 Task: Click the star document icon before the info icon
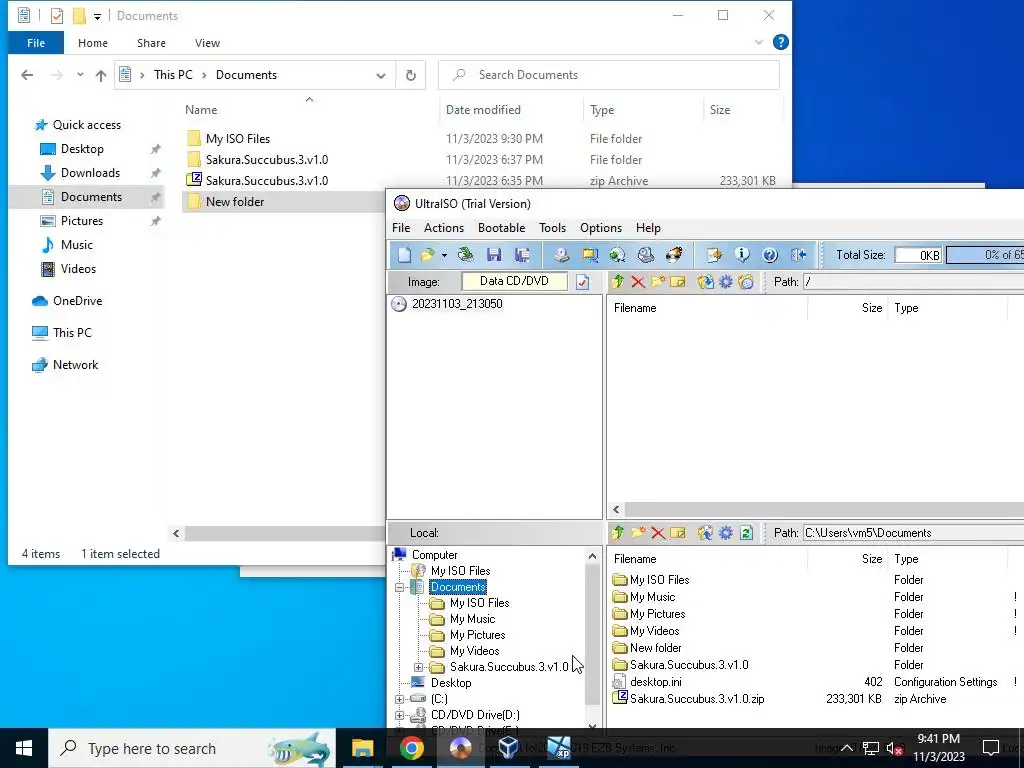(714, 255)
